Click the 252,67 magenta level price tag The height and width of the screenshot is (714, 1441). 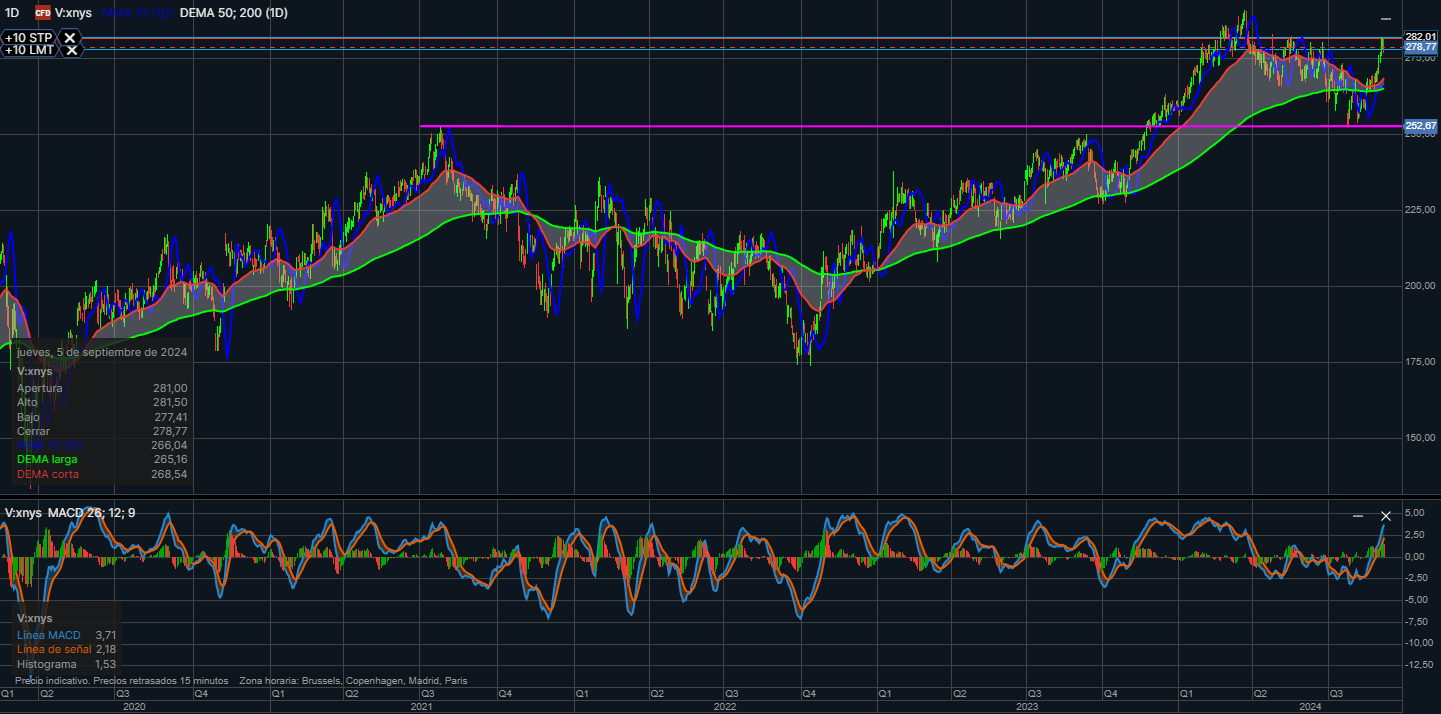(1420, 126)
